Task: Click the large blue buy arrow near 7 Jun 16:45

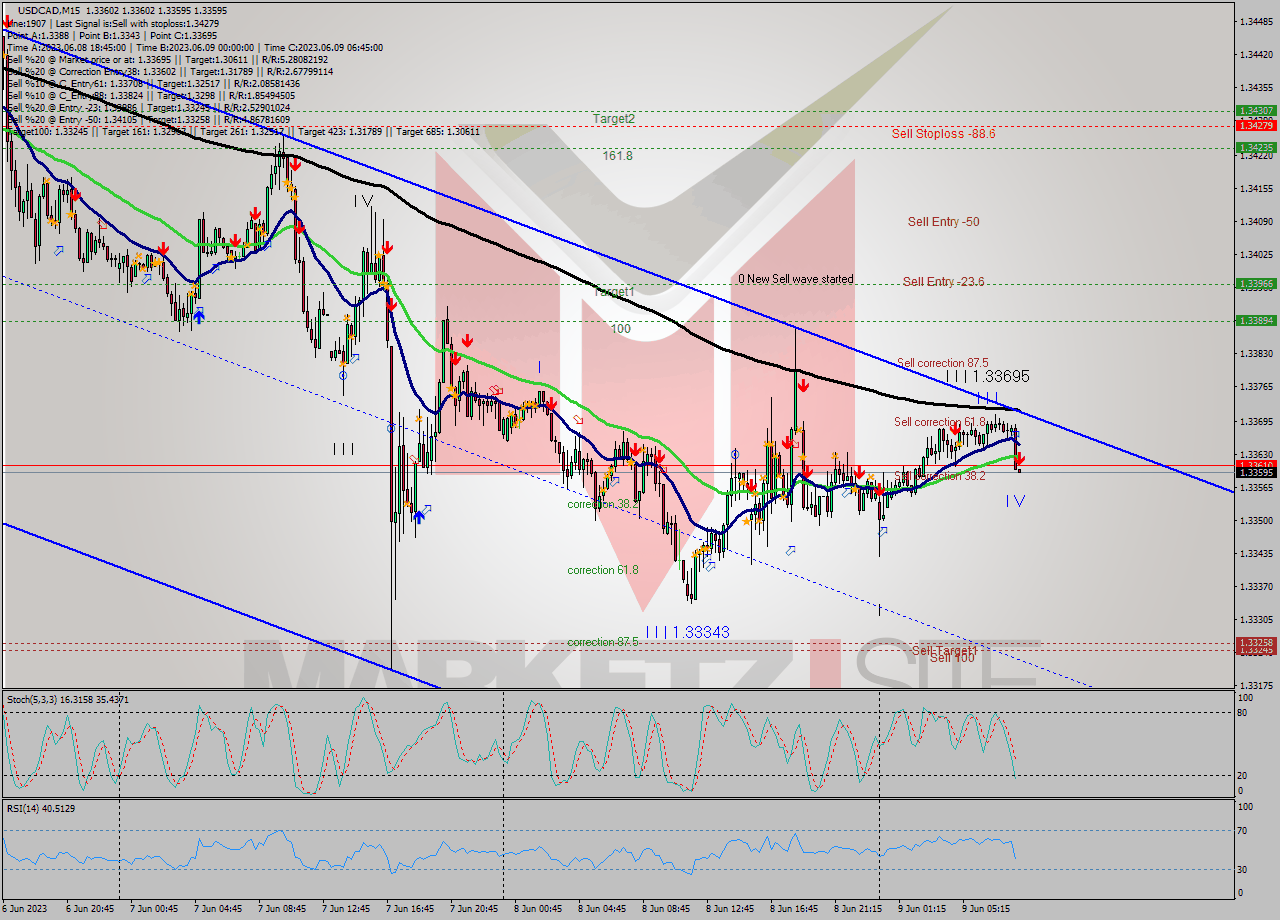Action: coord(419,518)
